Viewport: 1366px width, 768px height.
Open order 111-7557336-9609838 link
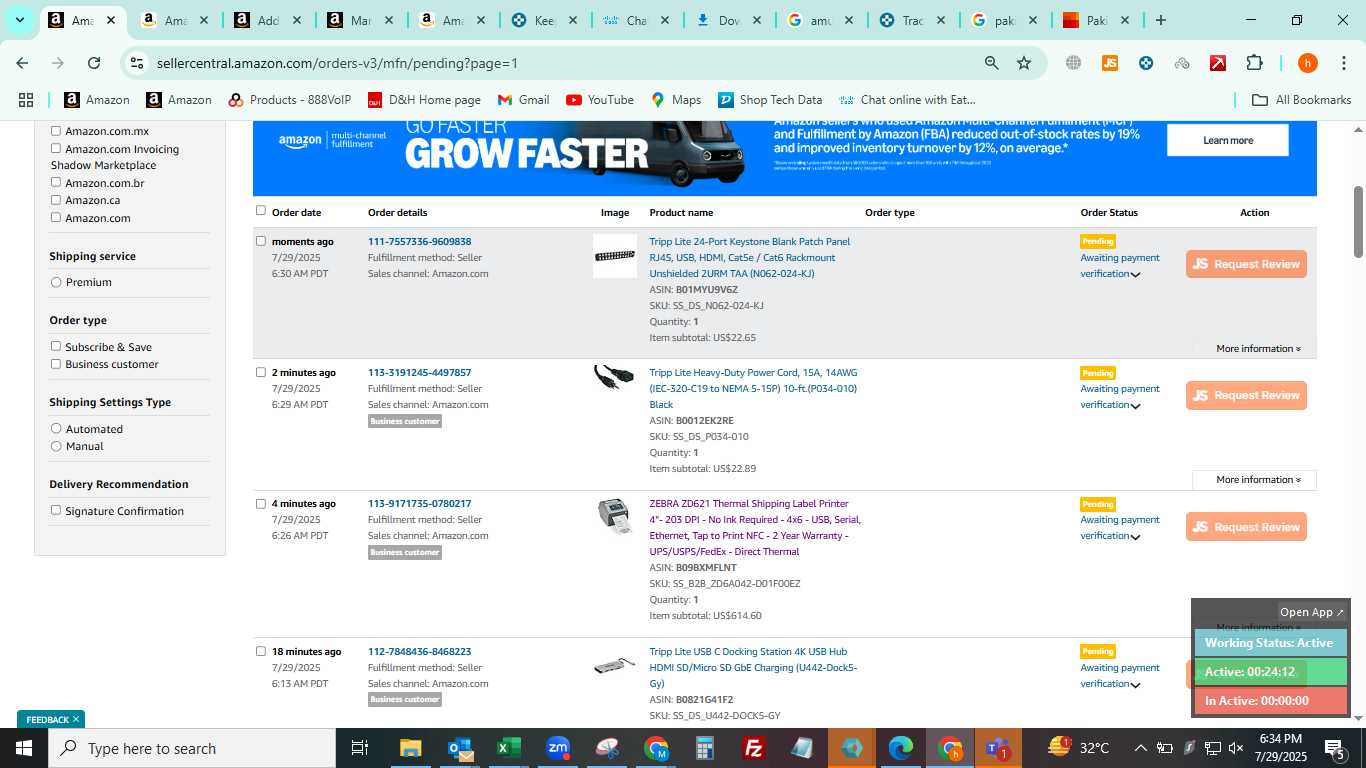click(x=419, y=242)
